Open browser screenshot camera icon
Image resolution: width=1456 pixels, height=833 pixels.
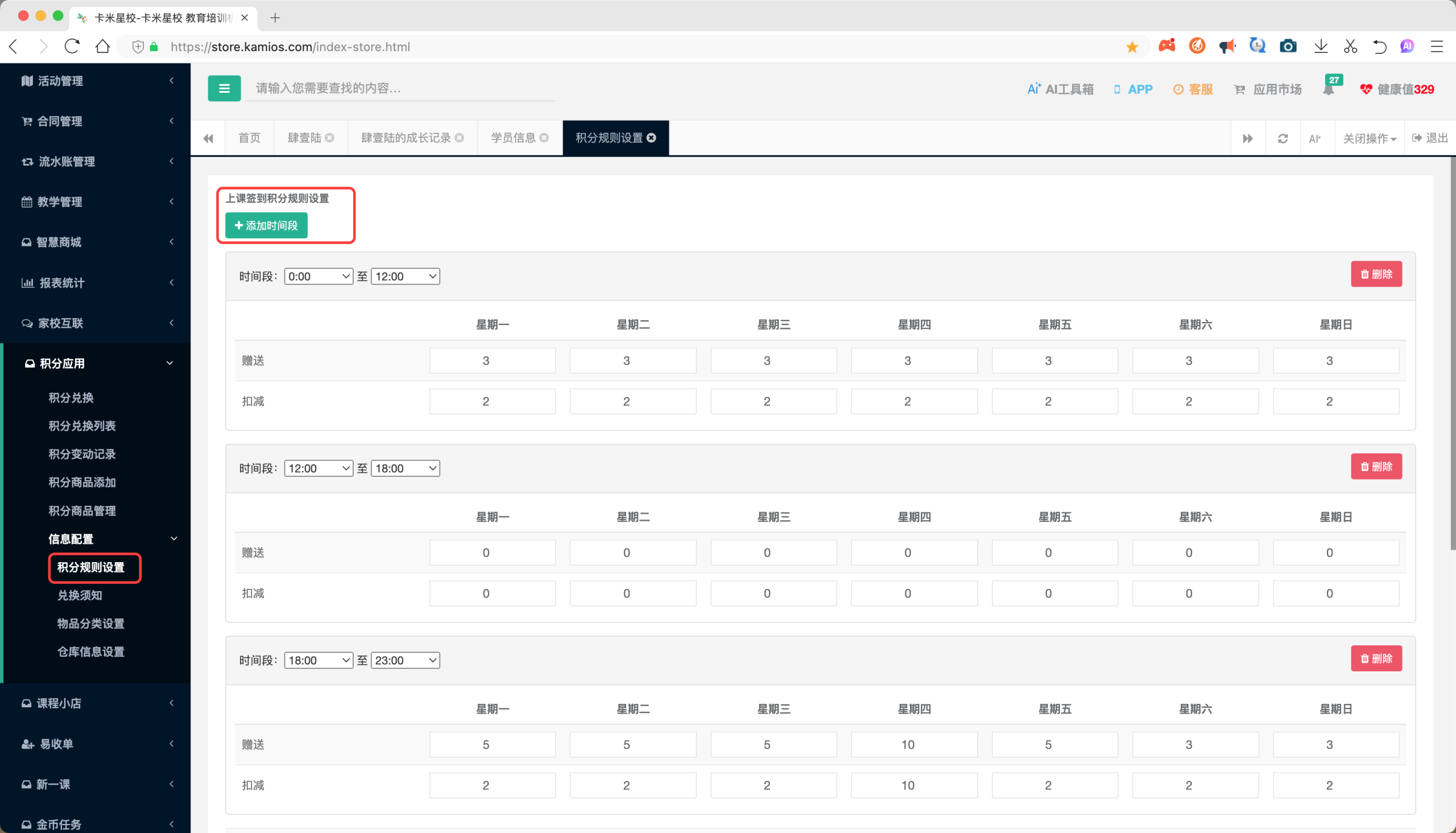(x=1288, y=46)
